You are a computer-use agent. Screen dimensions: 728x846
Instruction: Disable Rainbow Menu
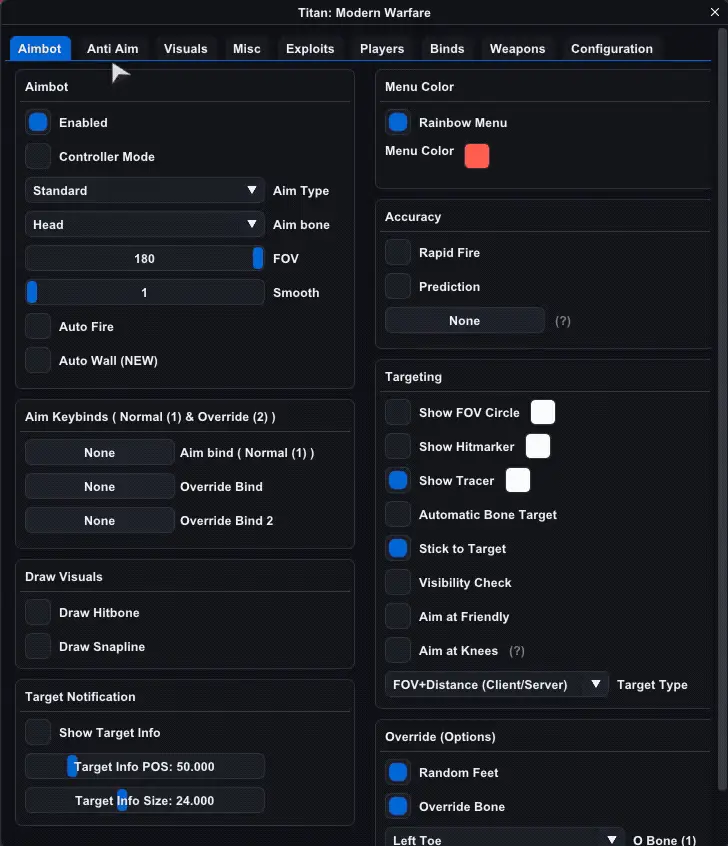click(398, 122)
